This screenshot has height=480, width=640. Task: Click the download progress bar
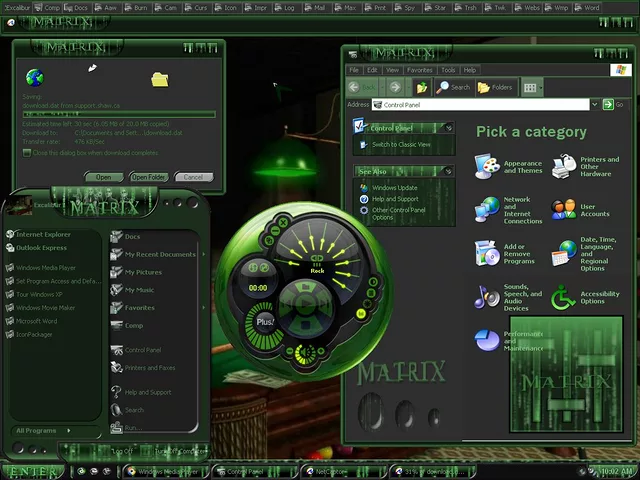point(119,114)
